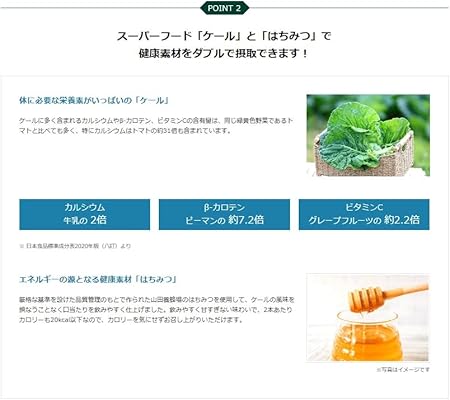Click the エネルギーの源となる健康素材「はちみつ」 heading
This screenshot has width=450, height=400.
(98, 279)
